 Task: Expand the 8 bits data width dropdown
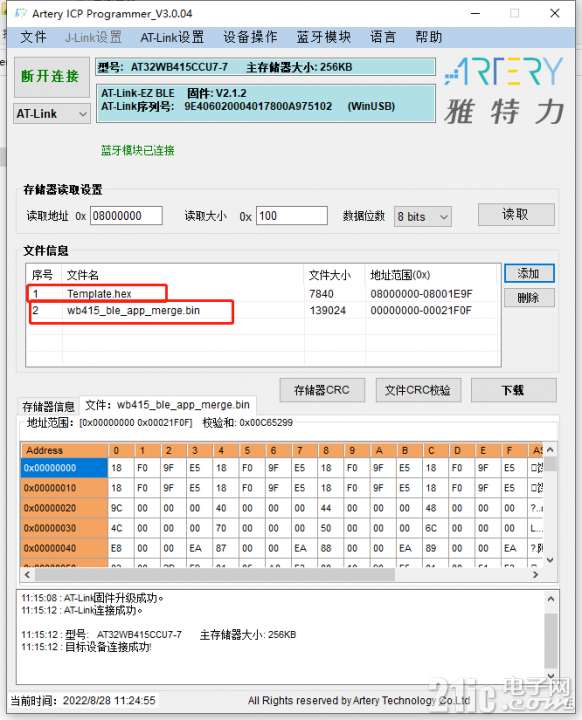click(423, 217)
